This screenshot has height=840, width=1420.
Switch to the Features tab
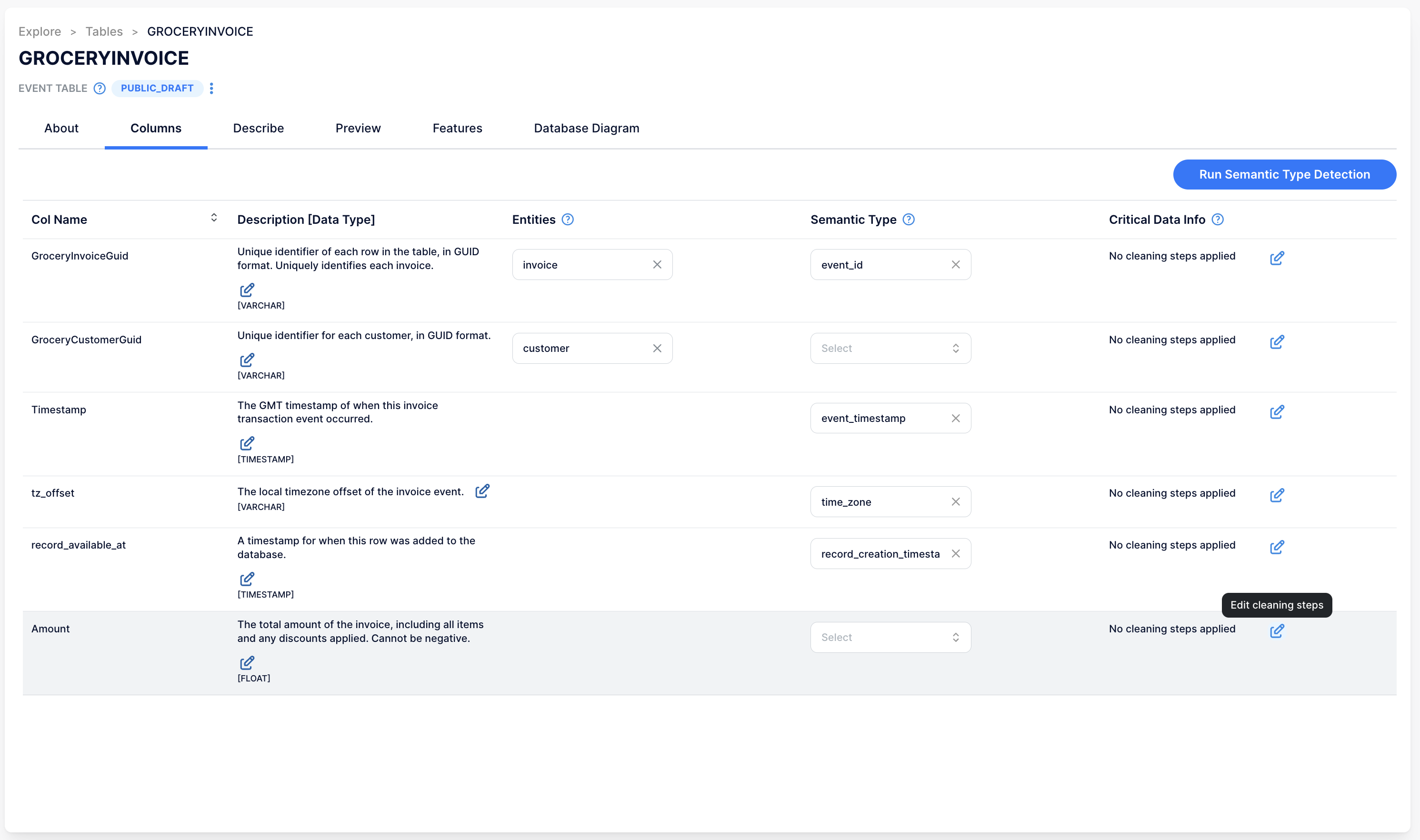tap(457, 128)
